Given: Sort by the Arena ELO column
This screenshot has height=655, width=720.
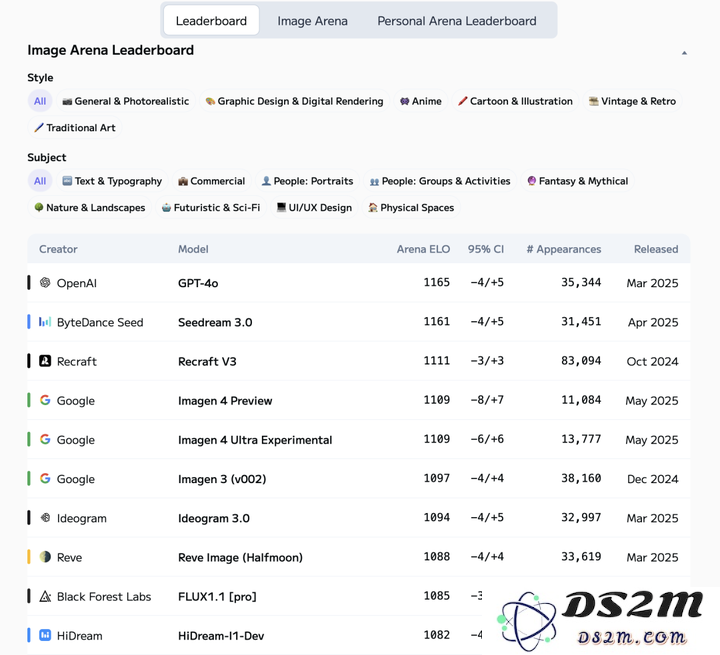Looking at the screenshot, I should tap(423, 249).
